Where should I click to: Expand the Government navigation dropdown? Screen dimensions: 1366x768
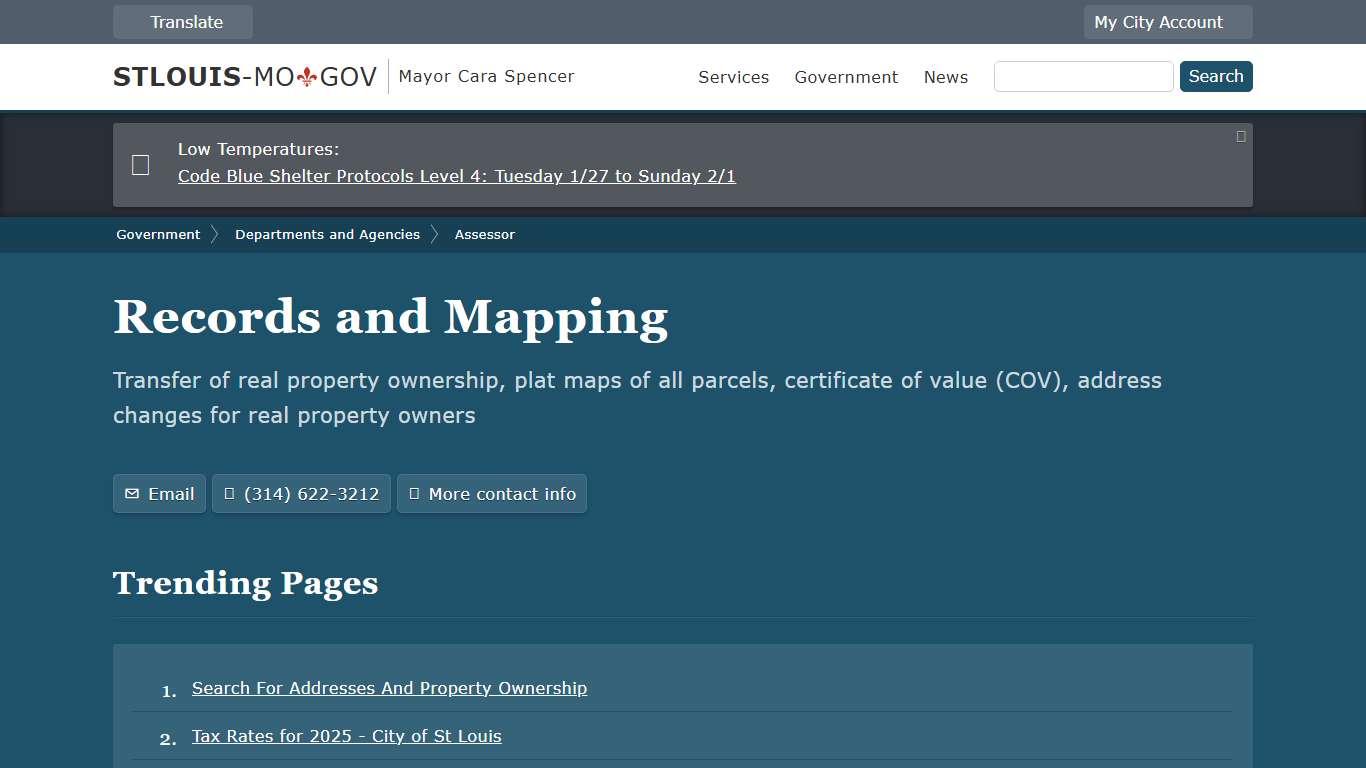[x=846, y=77]
